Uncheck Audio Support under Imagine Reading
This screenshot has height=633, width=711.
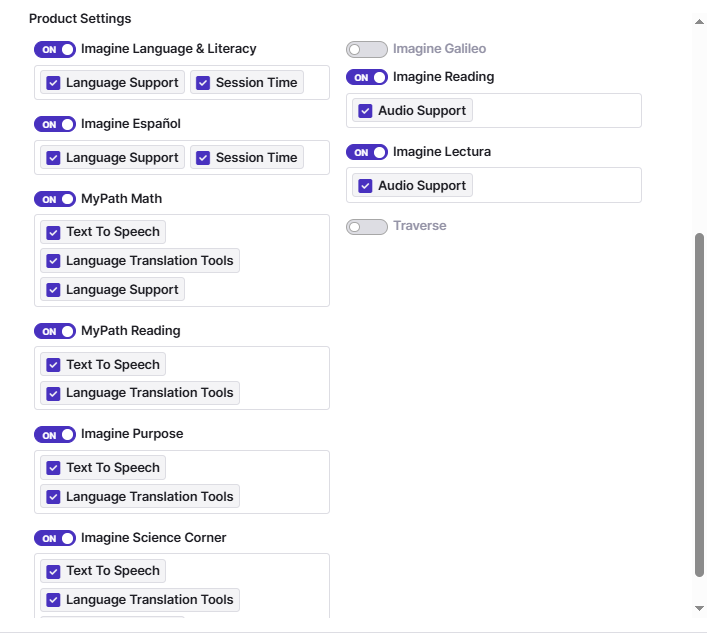click(365, 111)
